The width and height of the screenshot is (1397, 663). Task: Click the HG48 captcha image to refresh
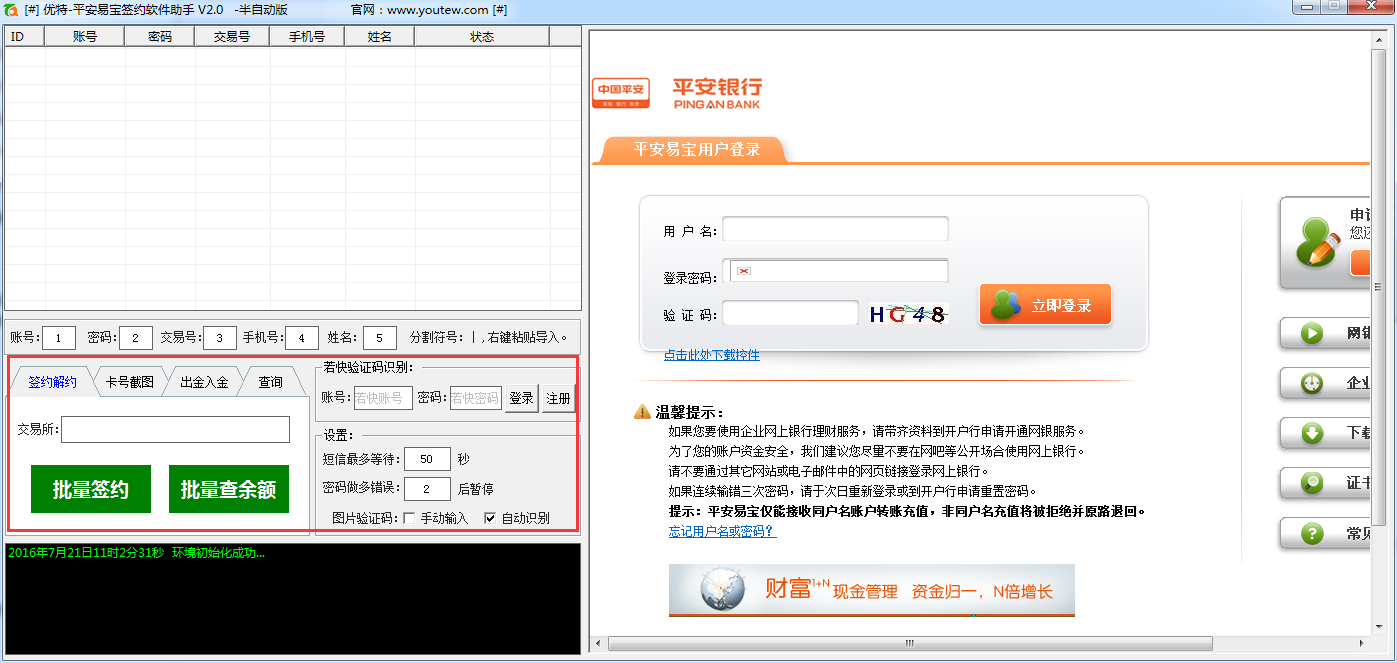click(x=907, y=314)
